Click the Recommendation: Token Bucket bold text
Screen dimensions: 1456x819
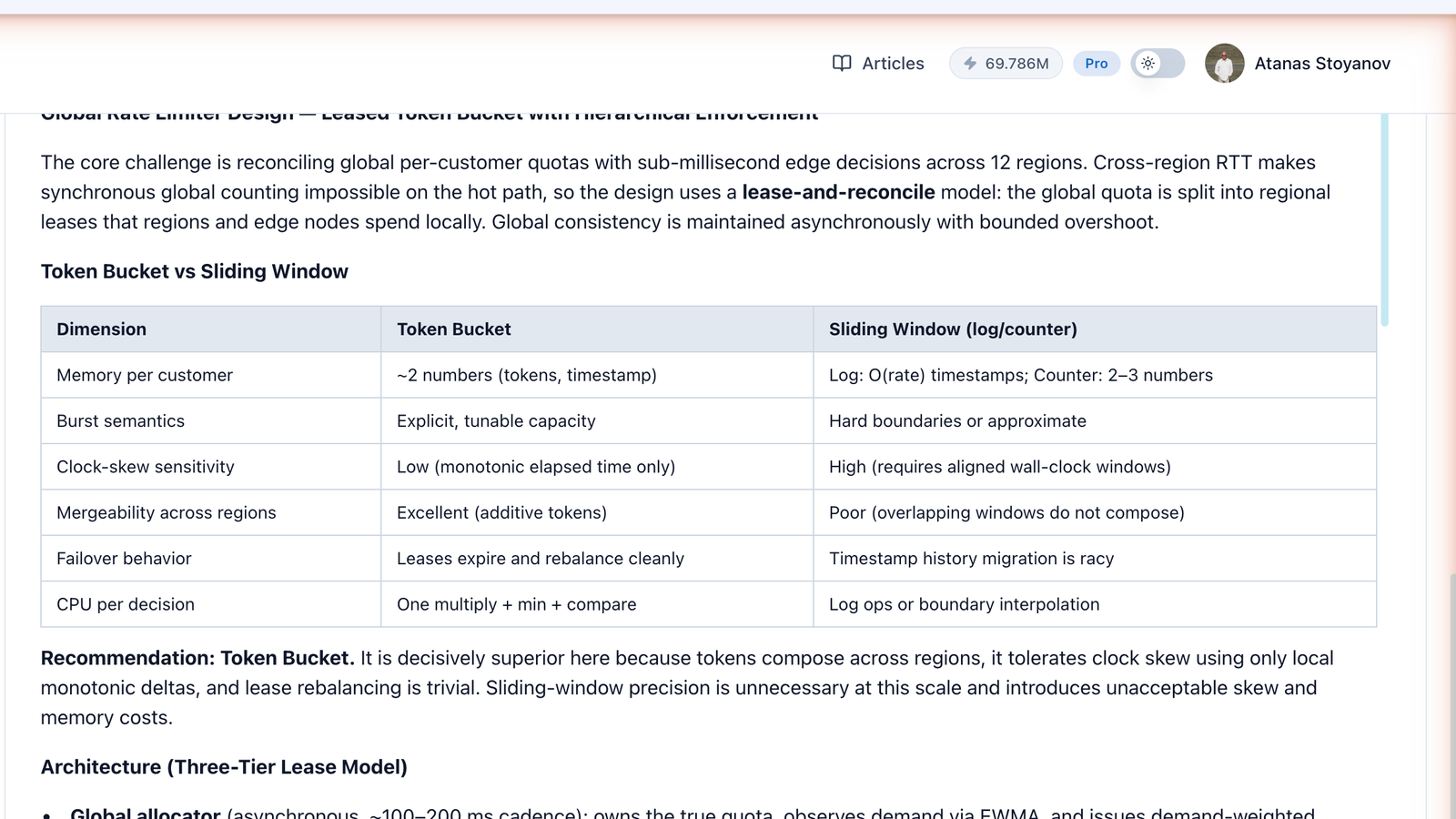pyautogui.click(x=197, y=658)
